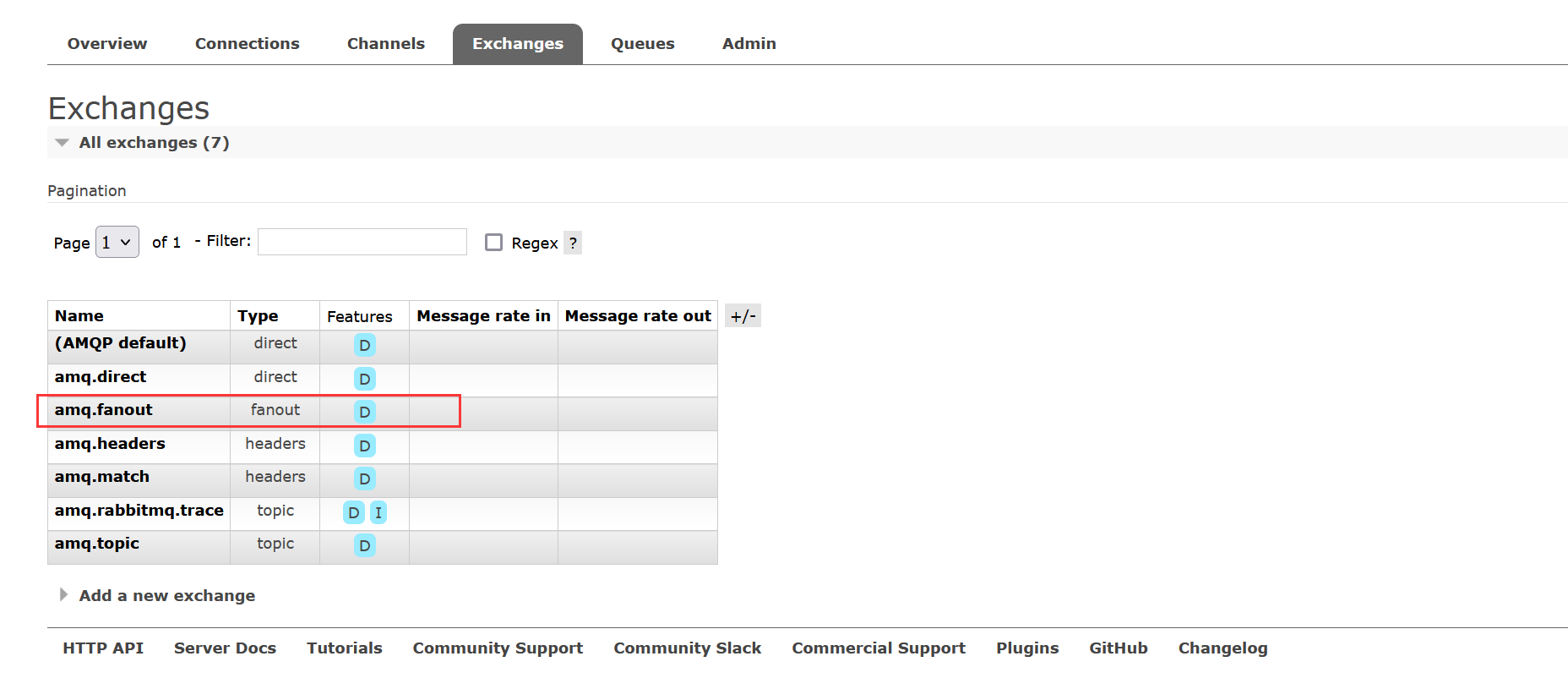Screen dimensions: 1568x700
Task: Open the Queues tab
Action: point(643,44)
